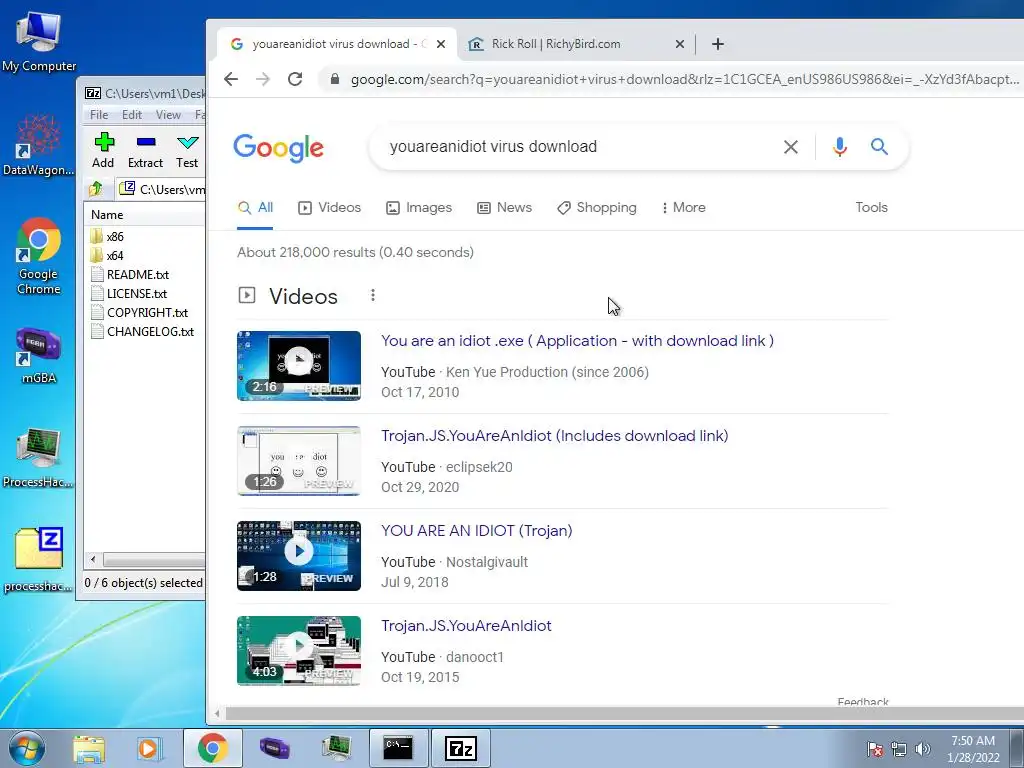This screenshot has width=1024, height=768.
Task: Select the All results tab
Action: (255, 208)
